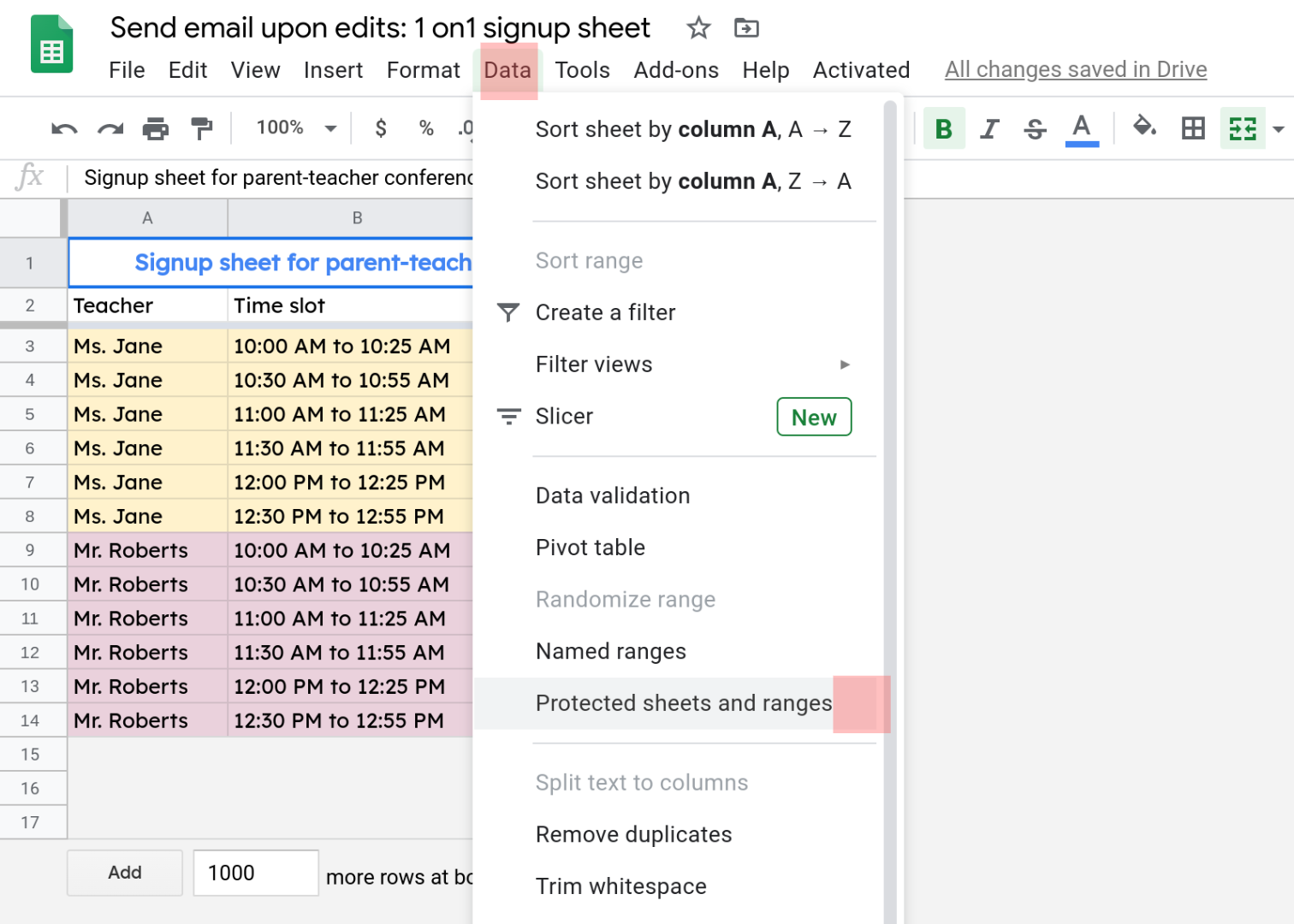Choose Sort sheet by column A, Z to A

click(679, 181)
